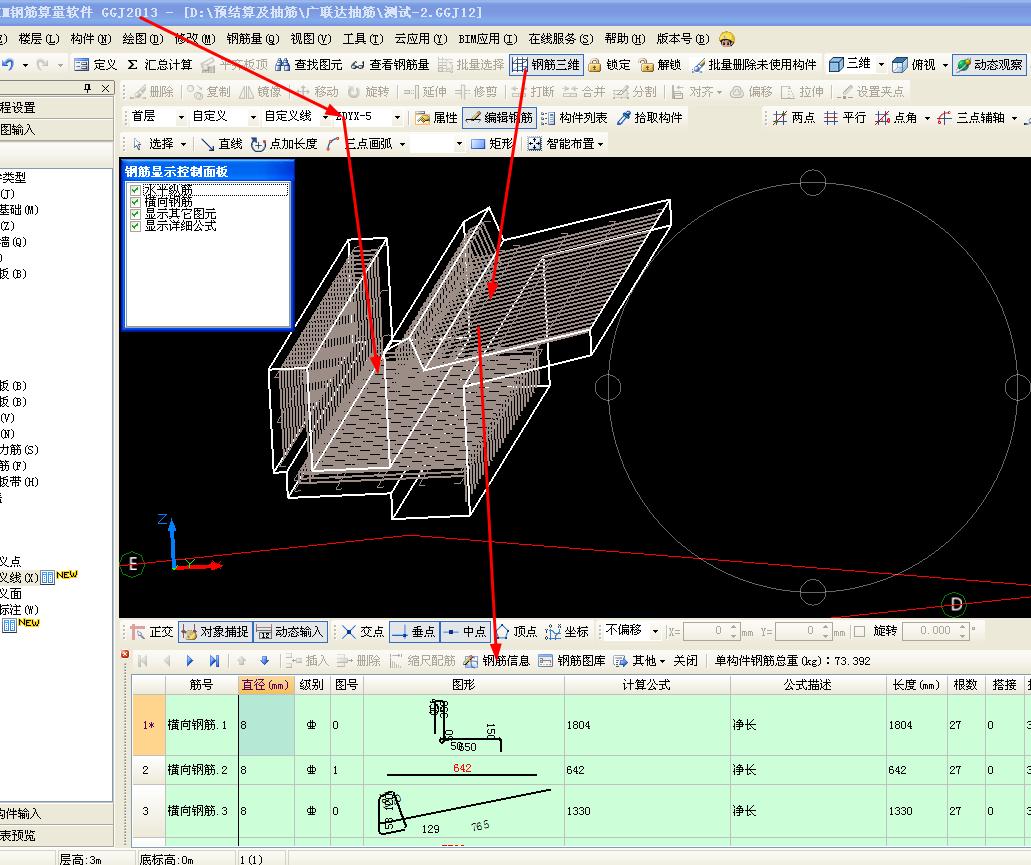
Task: Run 汇总计算 summary calculation
Action: [x=160, y=64]
